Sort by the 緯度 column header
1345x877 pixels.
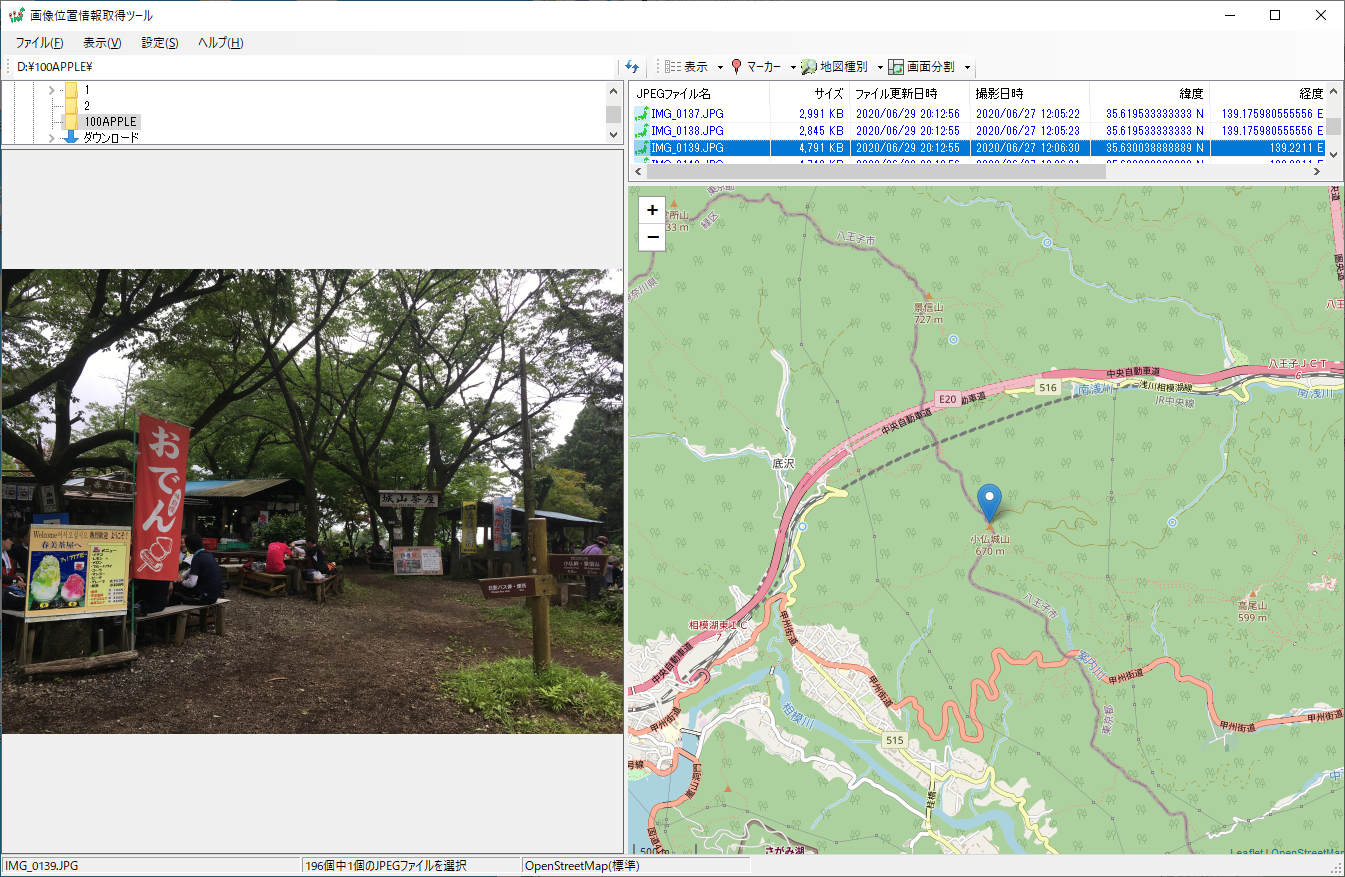pyautogui.click(x=1150, y=94)
